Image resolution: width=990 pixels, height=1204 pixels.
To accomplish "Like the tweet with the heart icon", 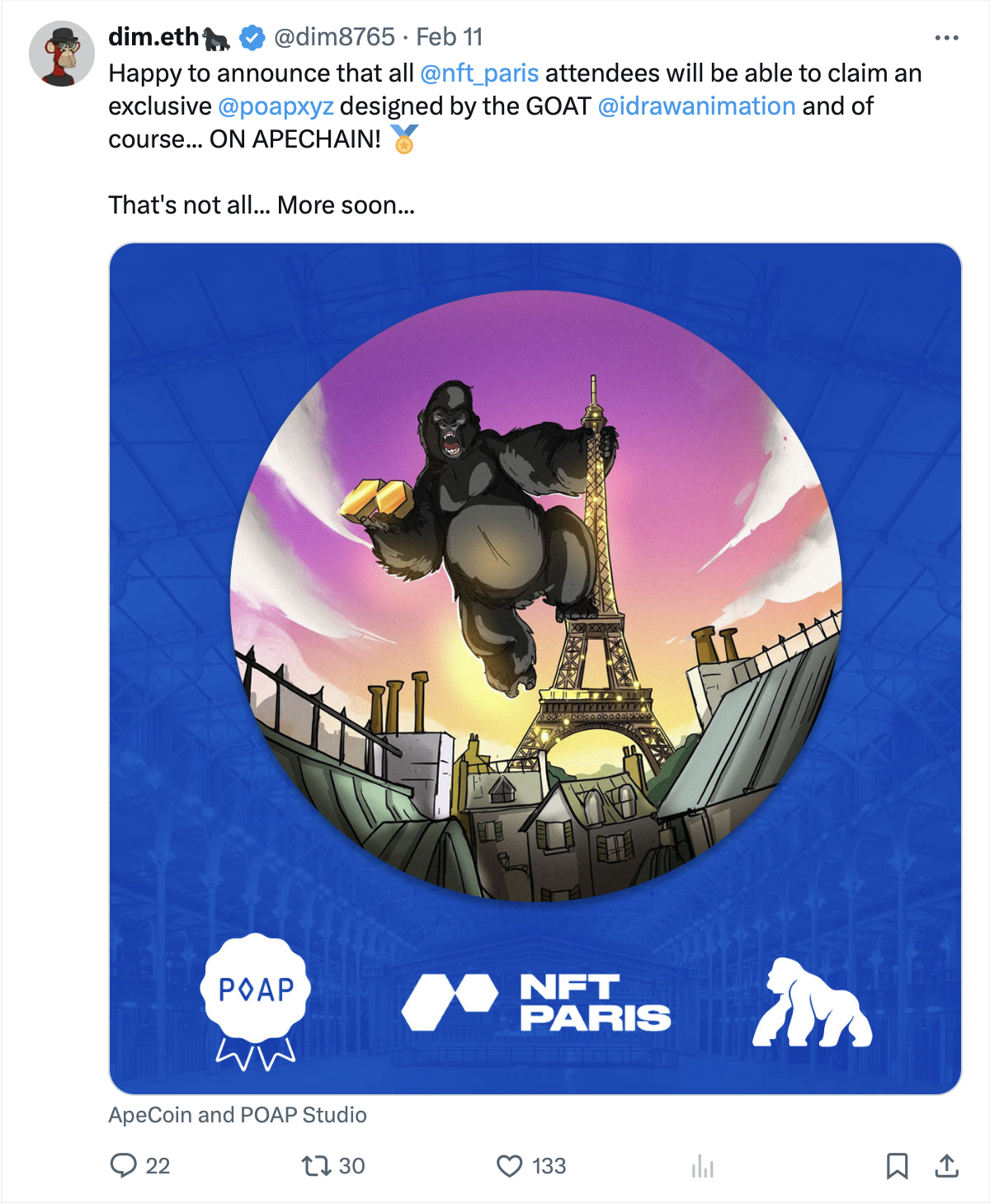I will (x=510, y=1165).
